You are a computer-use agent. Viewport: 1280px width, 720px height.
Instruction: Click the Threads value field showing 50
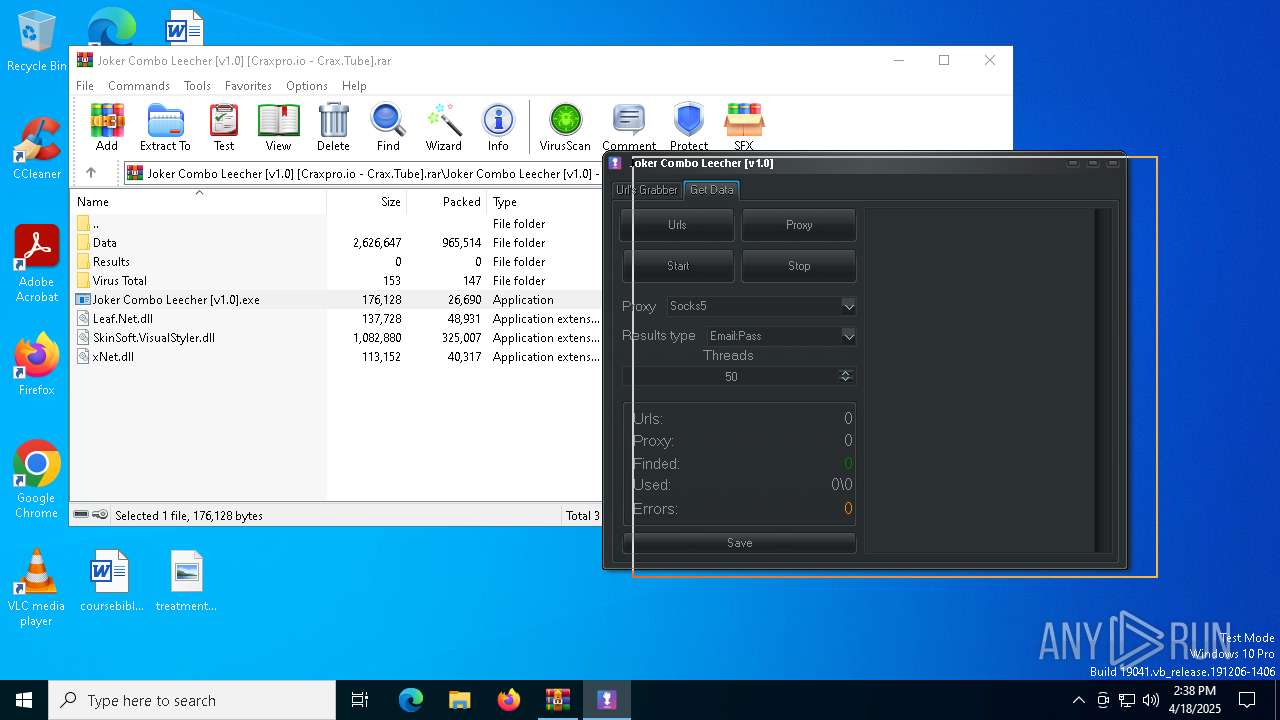pos(731,377)
